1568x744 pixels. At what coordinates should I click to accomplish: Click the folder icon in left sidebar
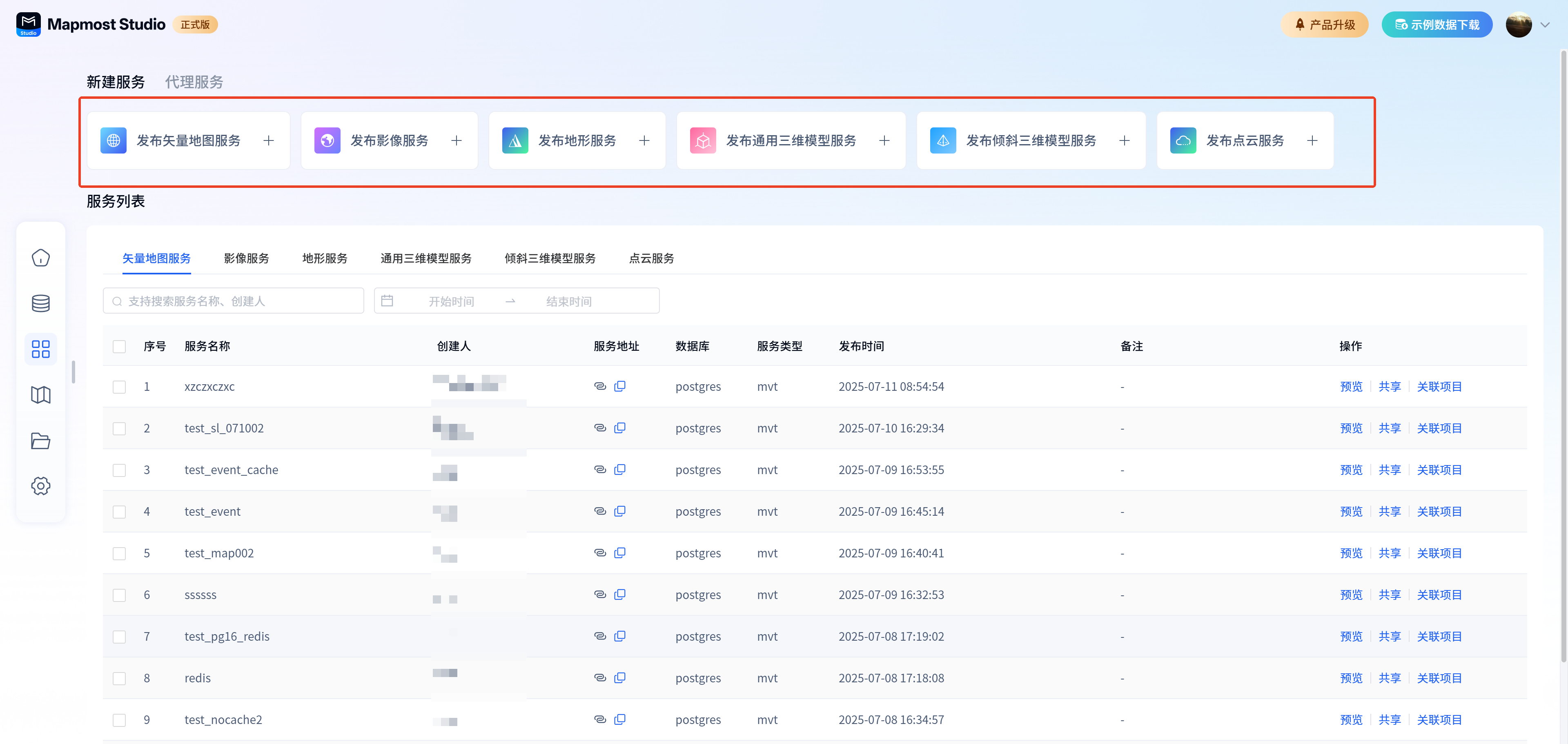pyautogui.click(x=40, y=441)
